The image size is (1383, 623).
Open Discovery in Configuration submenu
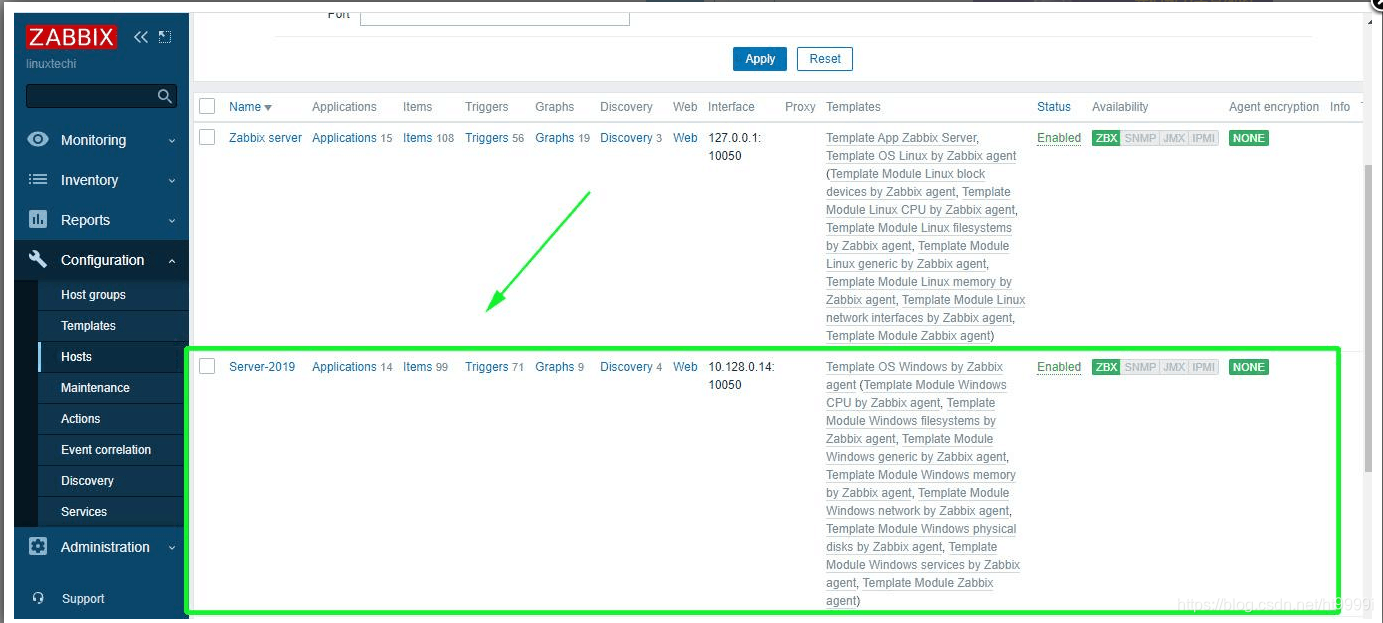[87, 481]
